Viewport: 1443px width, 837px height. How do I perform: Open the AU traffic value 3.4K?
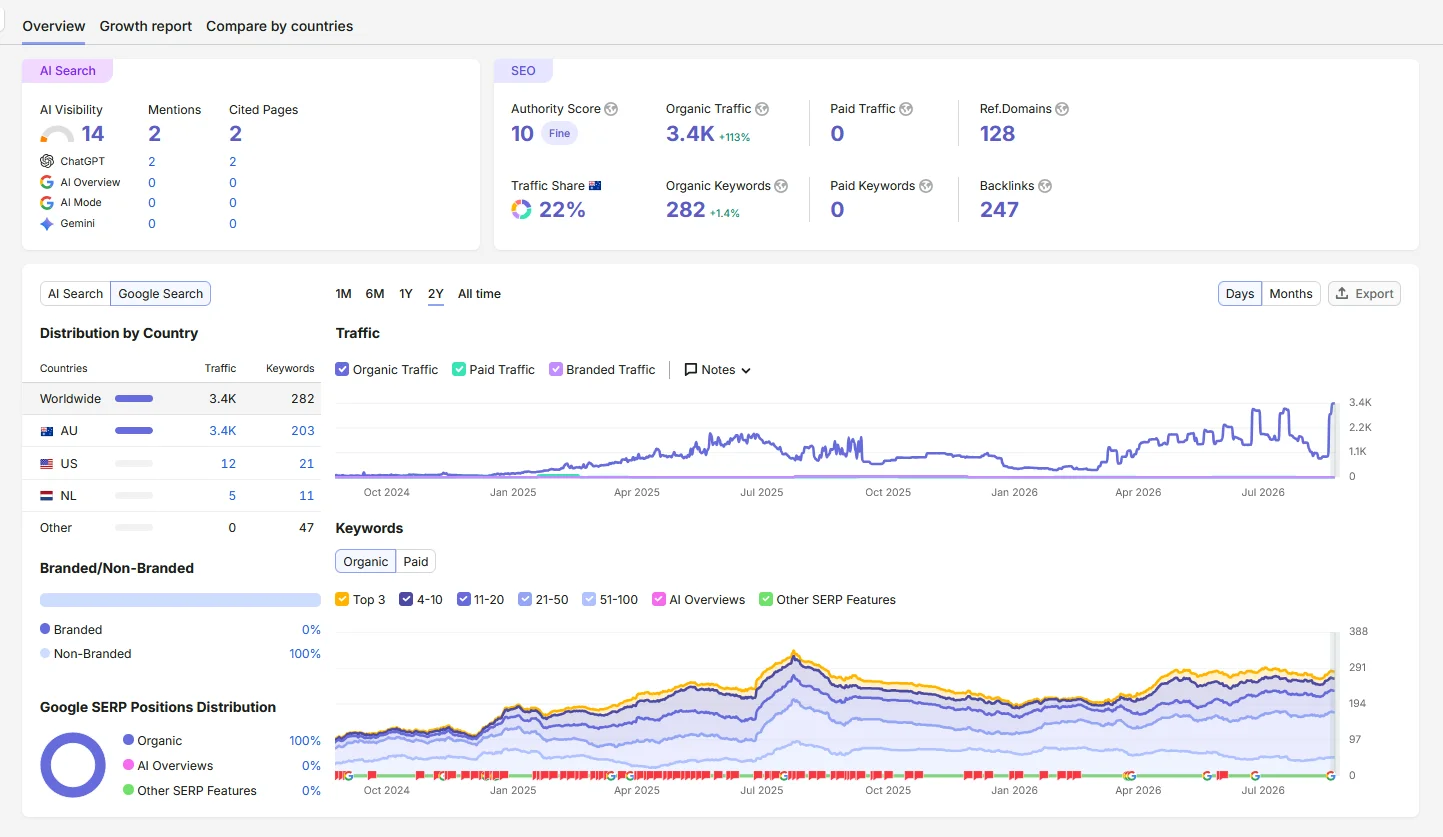coord(222,431)
